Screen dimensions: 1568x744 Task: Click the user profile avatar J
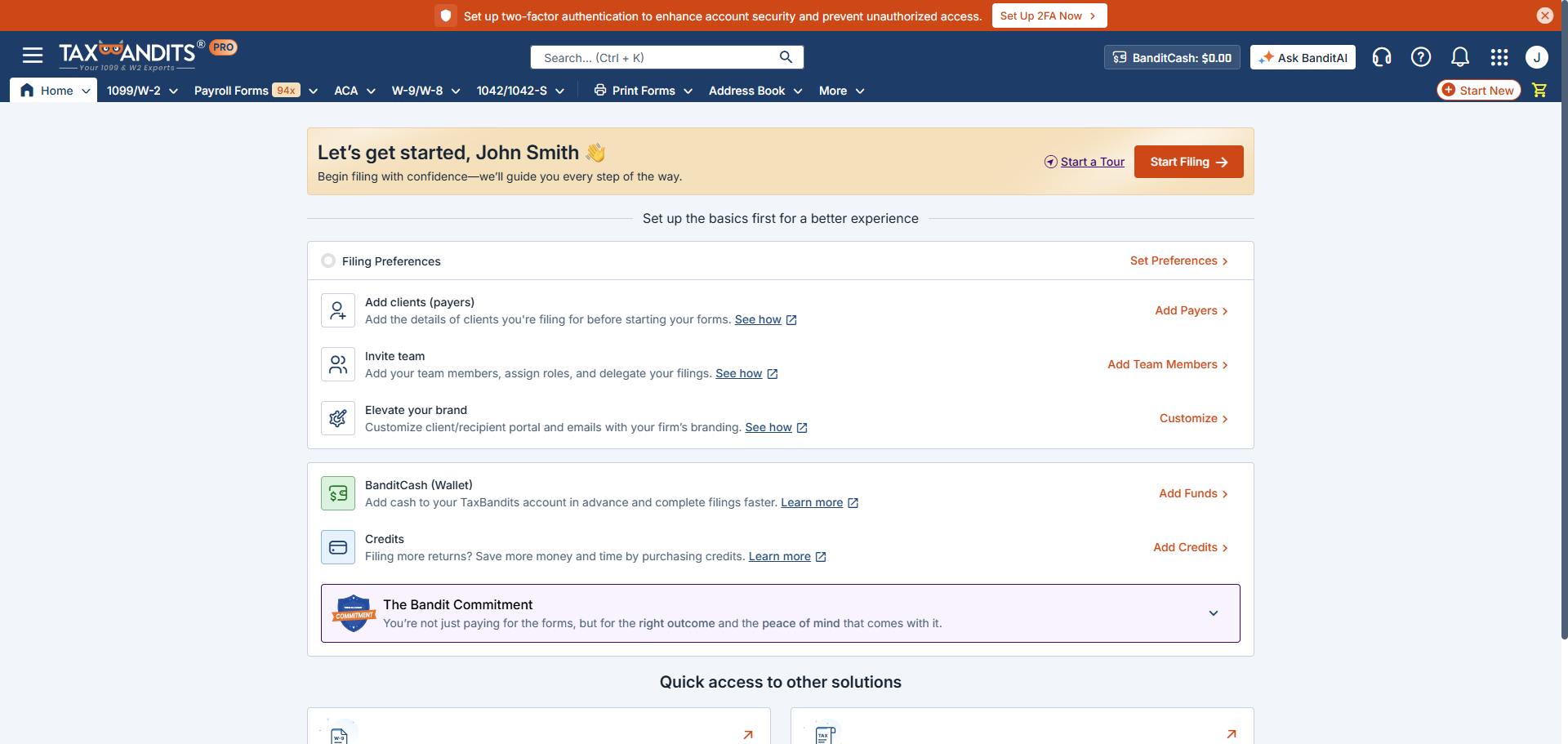[1536, 57]
